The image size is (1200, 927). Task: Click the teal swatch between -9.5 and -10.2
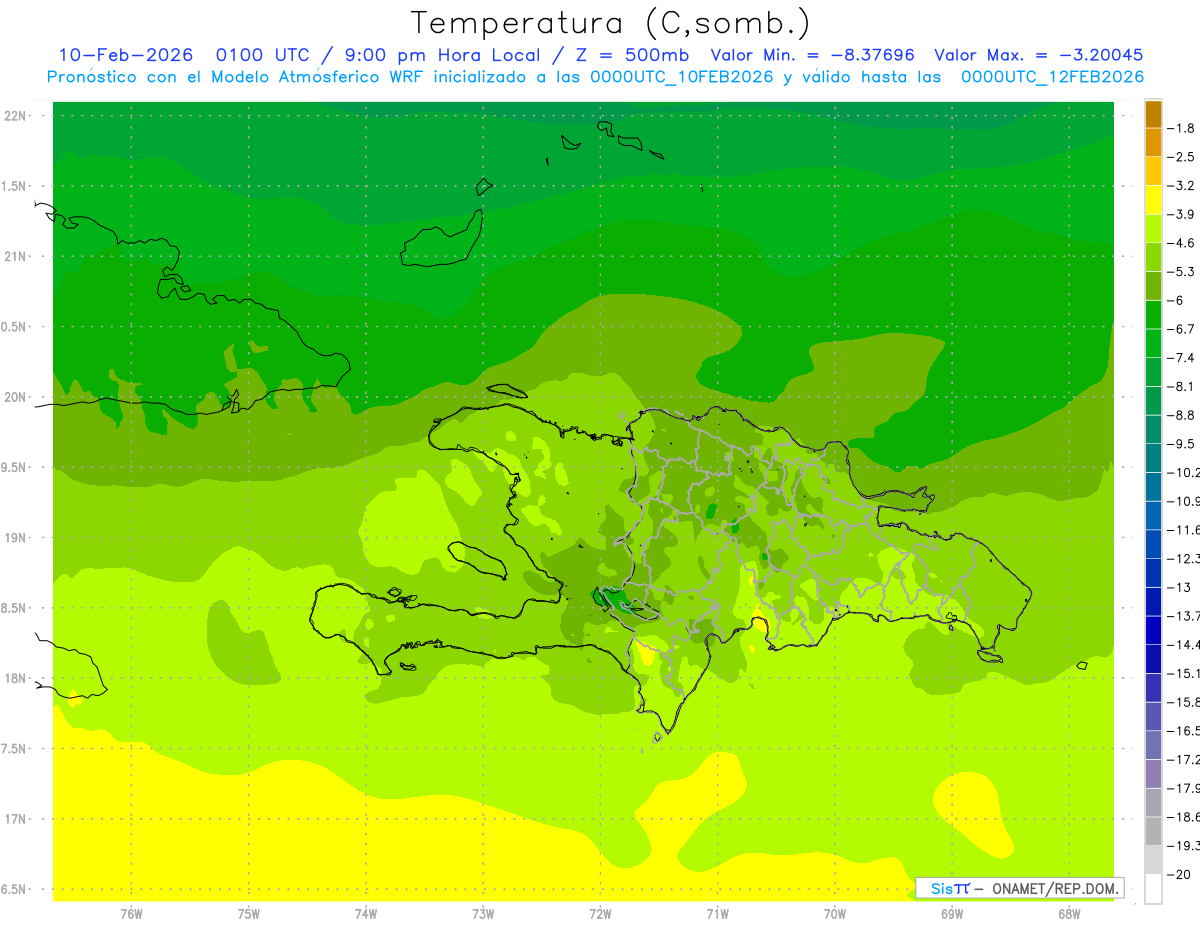click(1153, 458)
